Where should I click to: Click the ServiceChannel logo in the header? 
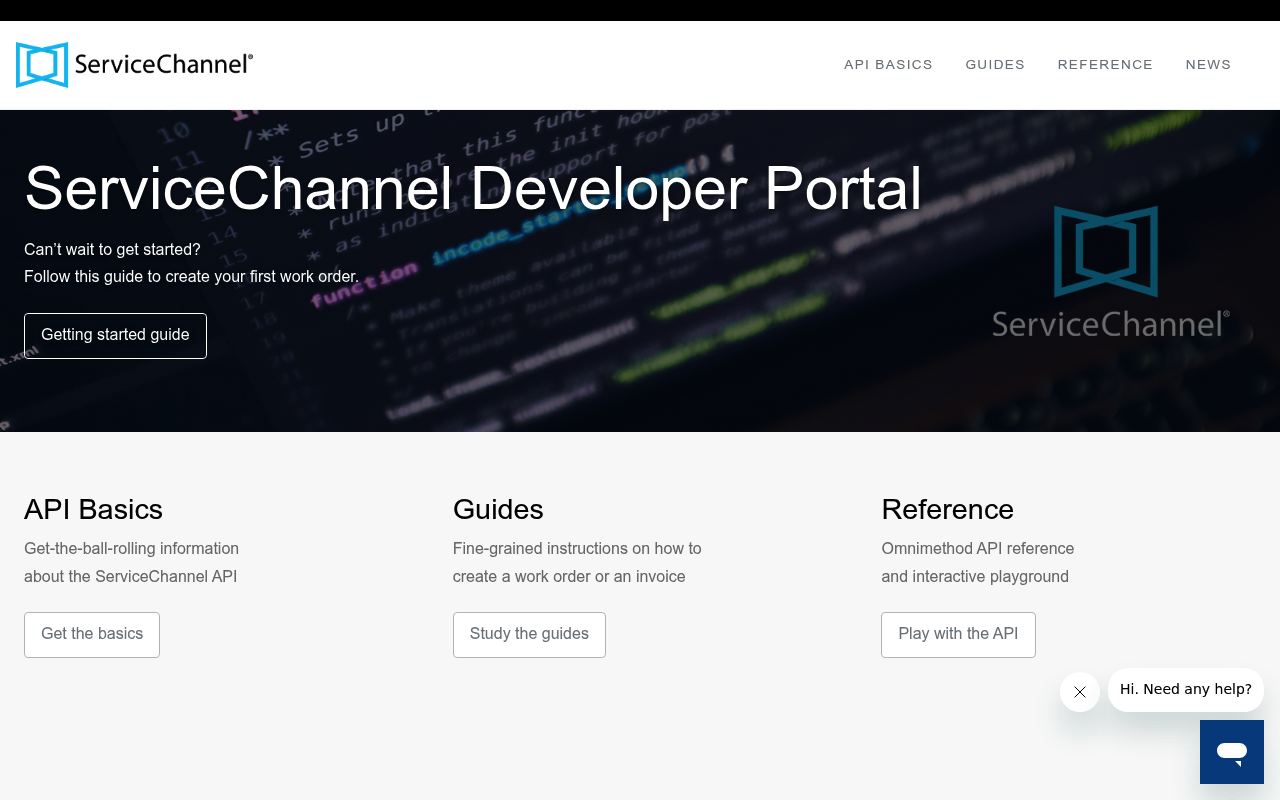coord(134,65)
